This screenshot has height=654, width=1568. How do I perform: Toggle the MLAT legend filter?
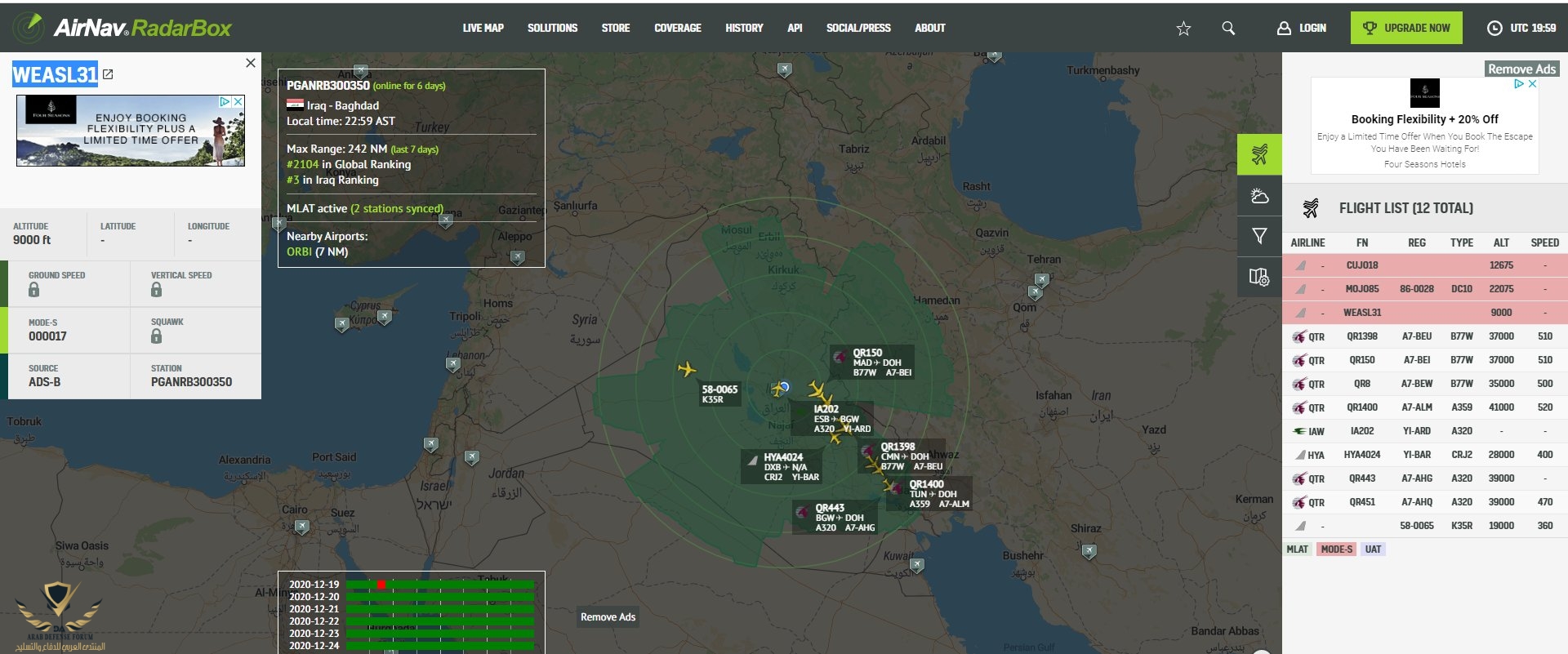[x=1297, y=549]
